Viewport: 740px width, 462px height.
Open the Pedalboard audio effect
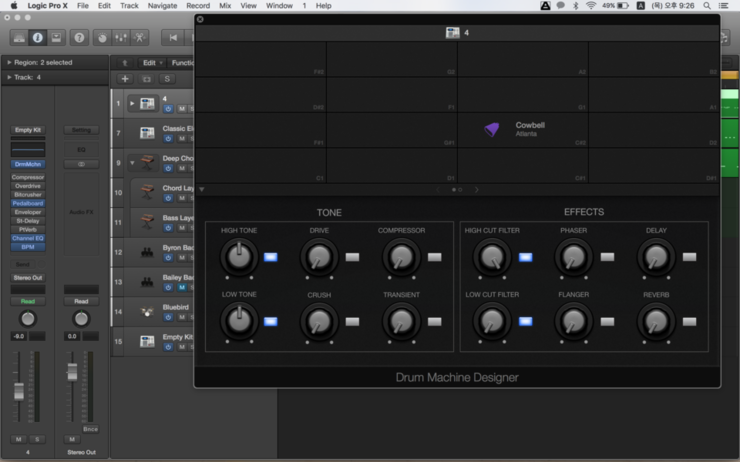click(x=28, y=203)
